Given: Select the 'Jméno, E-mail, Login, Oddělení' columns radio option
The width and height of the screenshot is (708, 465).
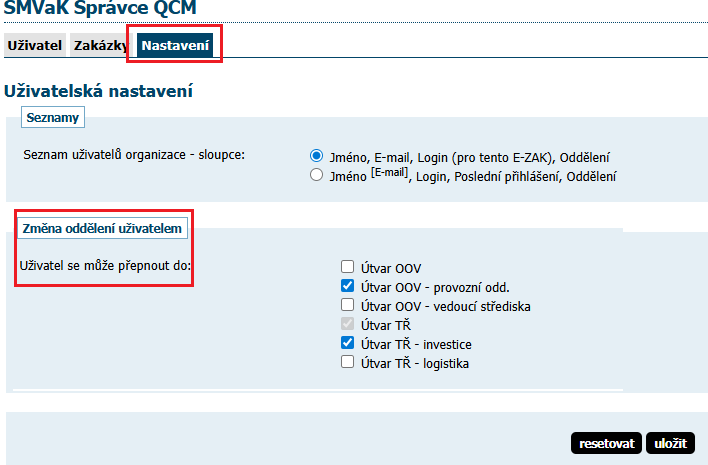Looking at the screenshot, I should point(317,157).
